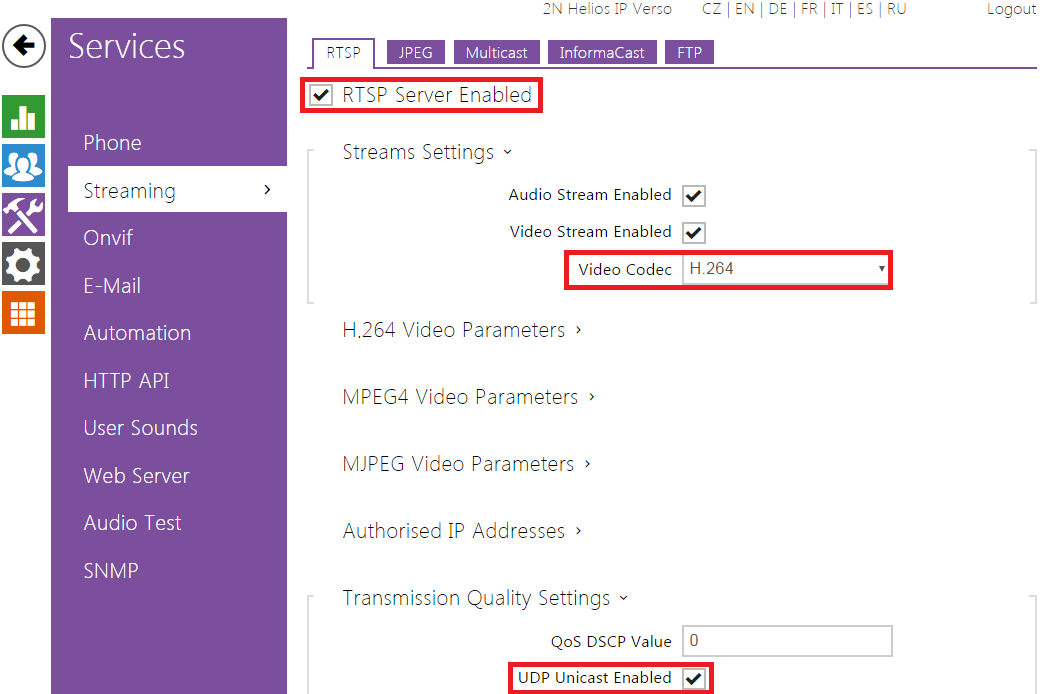Uncheck Video Stream Enabled

coord(693,233)
